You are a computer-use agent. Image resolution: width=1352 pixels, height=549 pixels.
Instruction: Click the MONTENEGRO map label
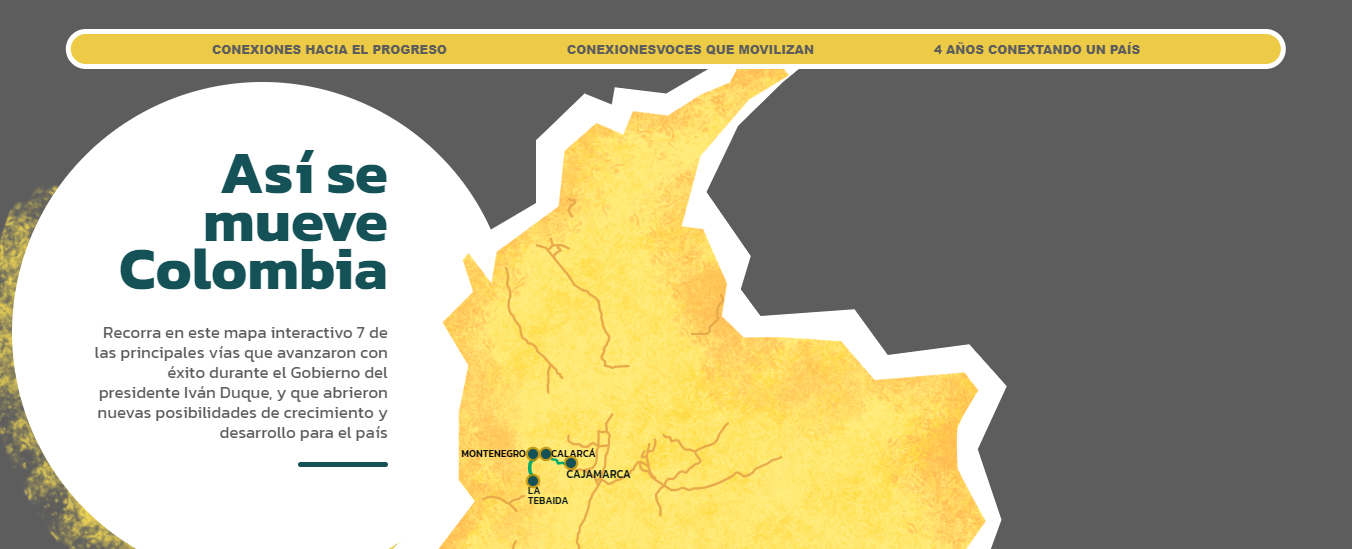point(493,454)
